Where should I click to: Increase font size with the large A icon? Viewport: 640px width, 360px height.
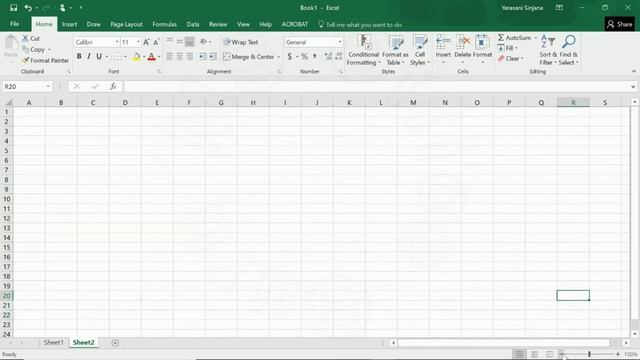(x=146, y=42)
